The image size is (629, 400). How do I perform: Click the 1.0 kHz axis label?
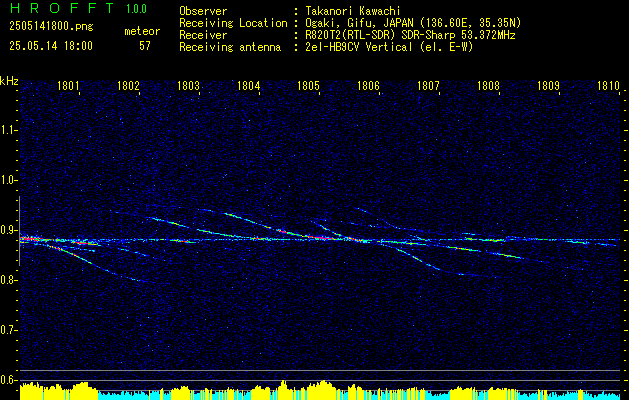pyautogui.click(x=8, y=181)
